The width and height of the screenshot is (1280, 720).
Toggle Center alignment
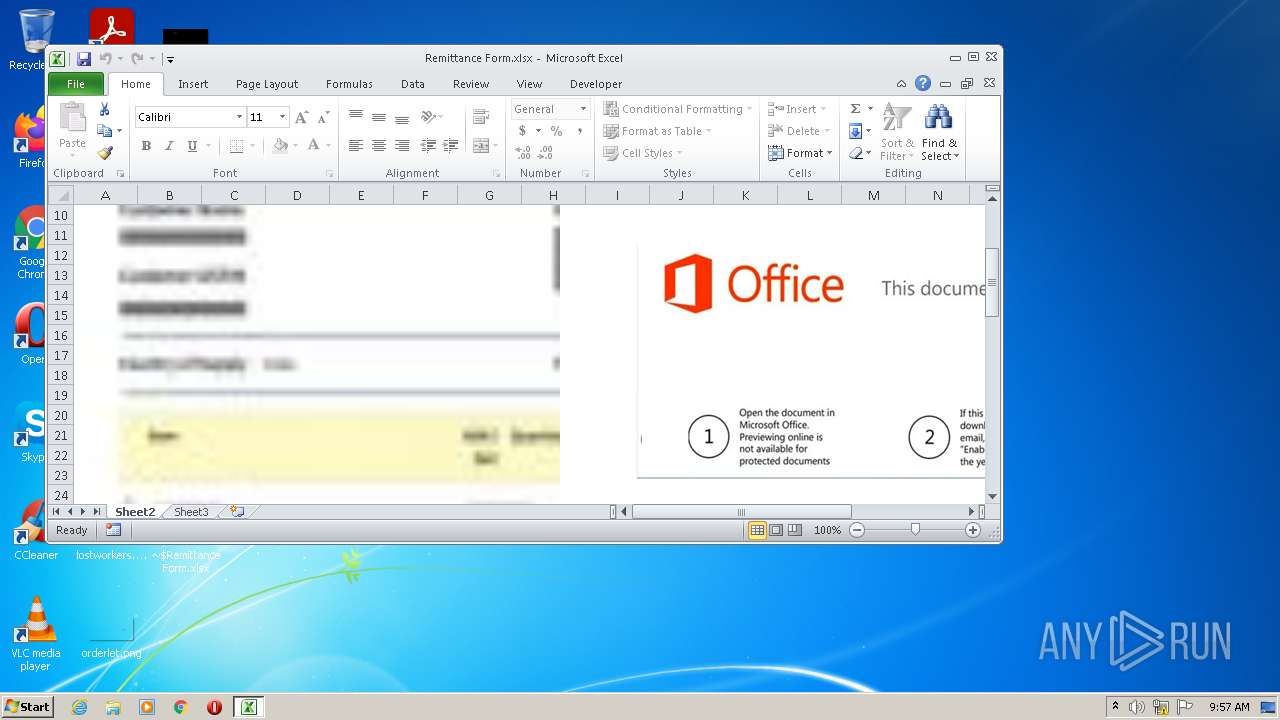coord(378,146)
